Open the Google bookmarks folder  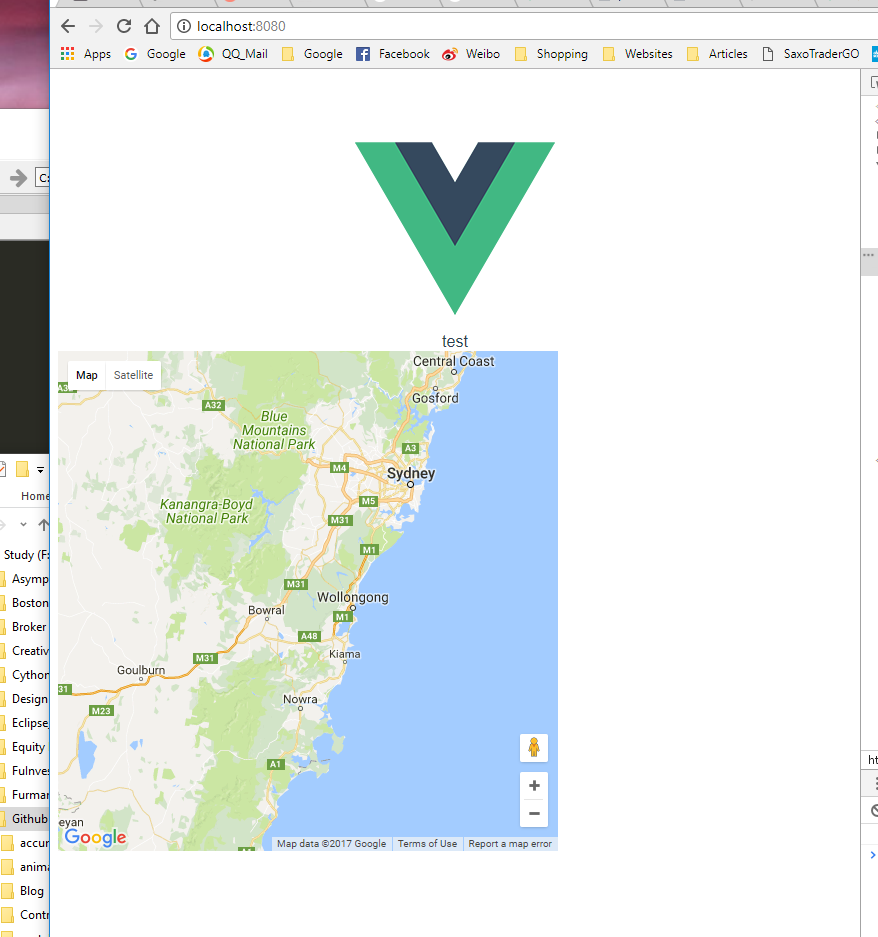[x=312, y=54]
